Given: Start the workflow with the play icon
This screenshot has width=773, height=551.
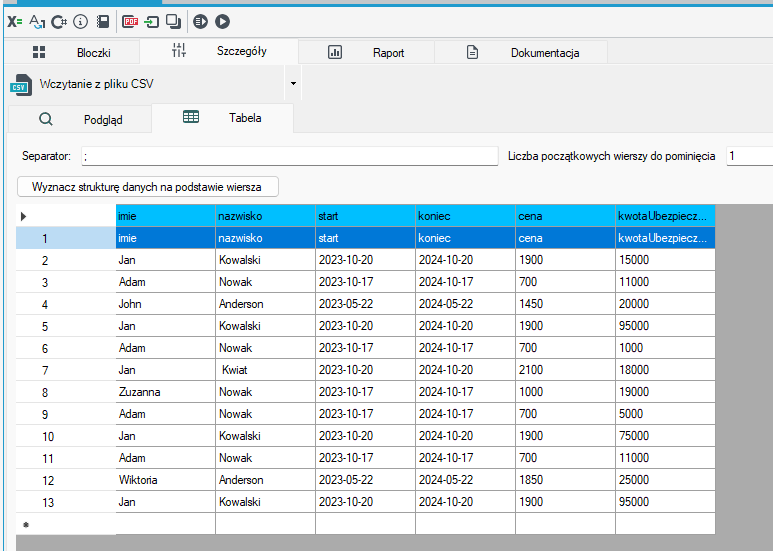Looking at the screenshot, I should (x=223, y=22).
